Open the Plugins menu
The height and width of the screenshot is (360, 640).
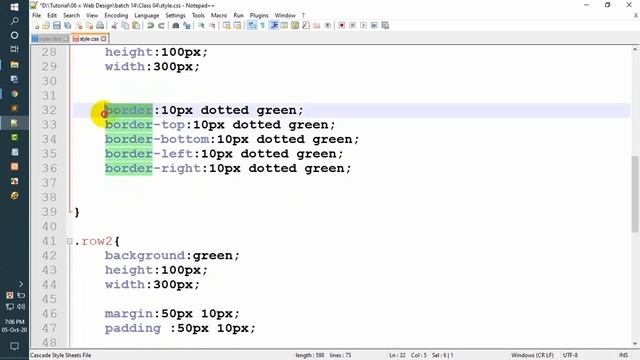point(259,16)
